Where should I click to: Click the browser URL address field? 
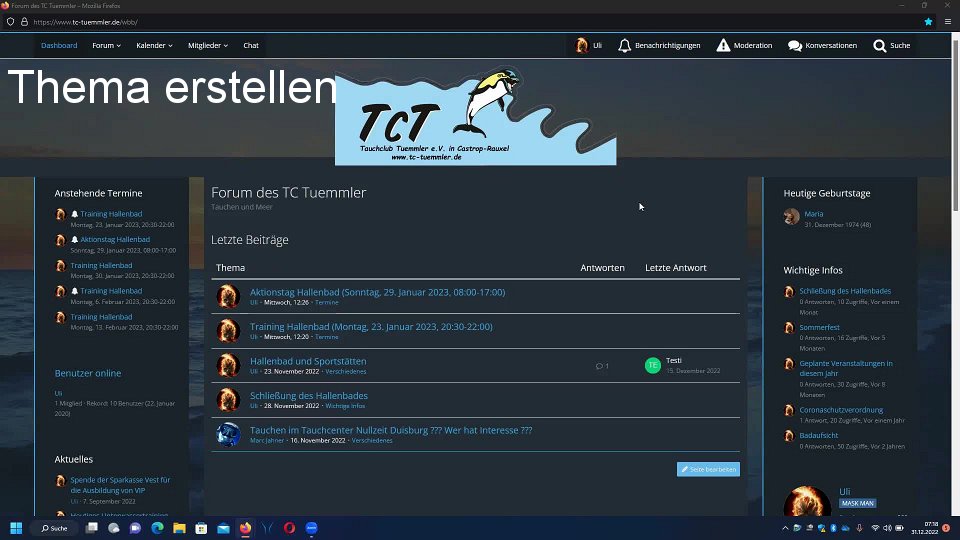[400, 21]
